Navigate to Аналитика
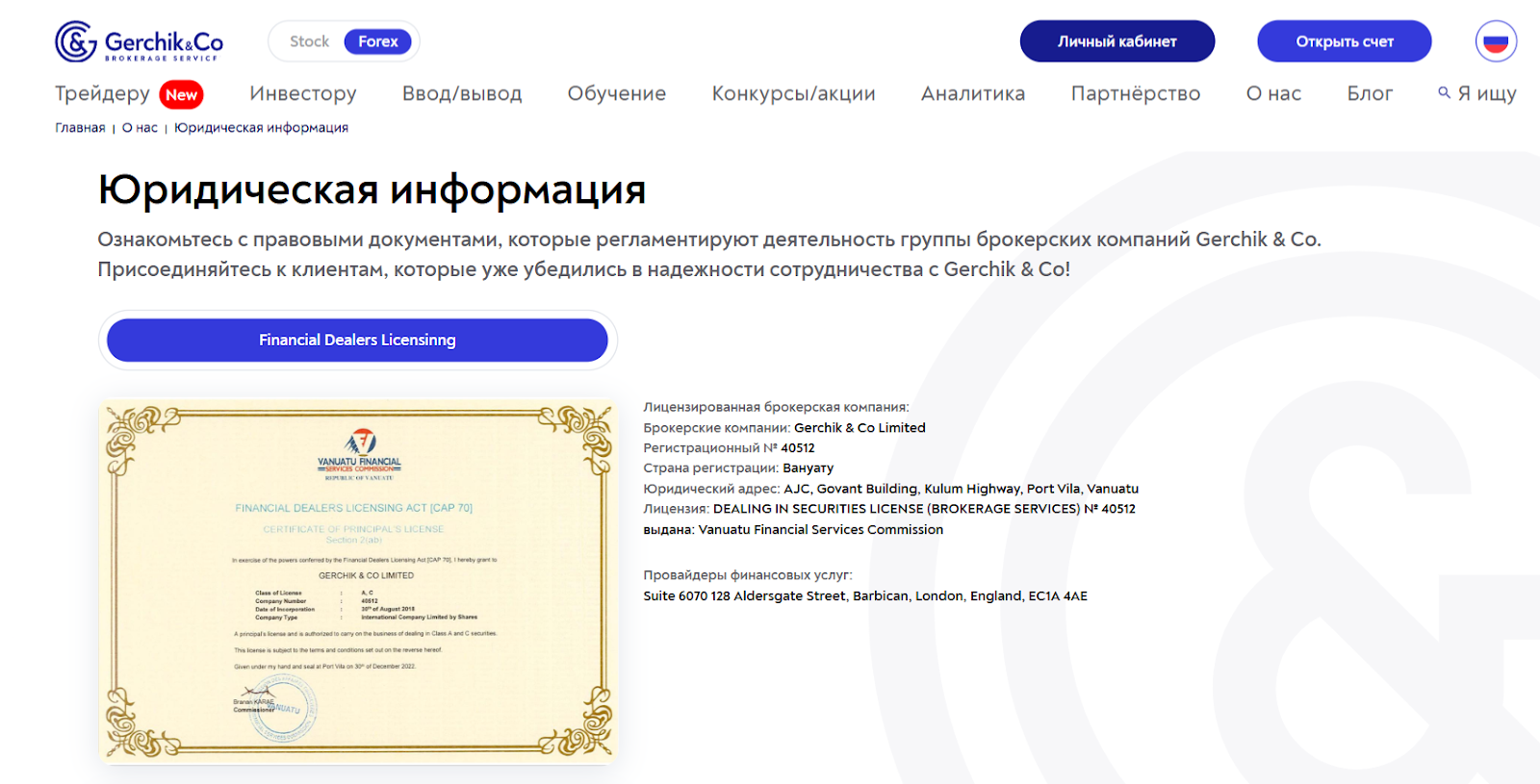This screenshot has height=784, width=1540. 972,93
